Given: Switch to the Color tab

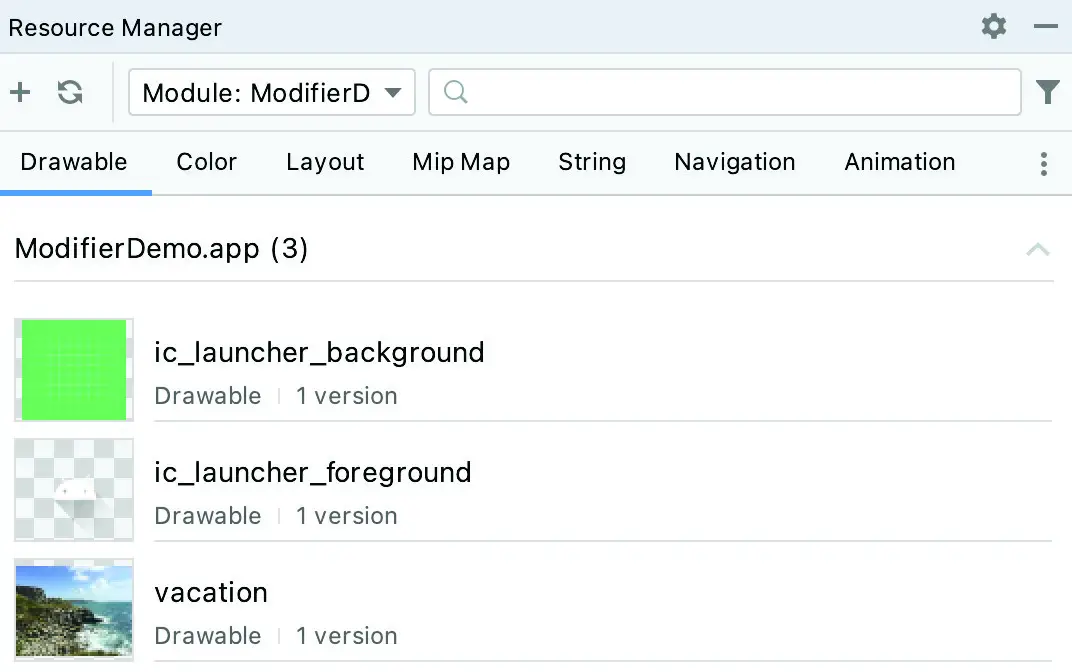Looking at the screenshot, I should pyautogui.click(x=206, y=162).
